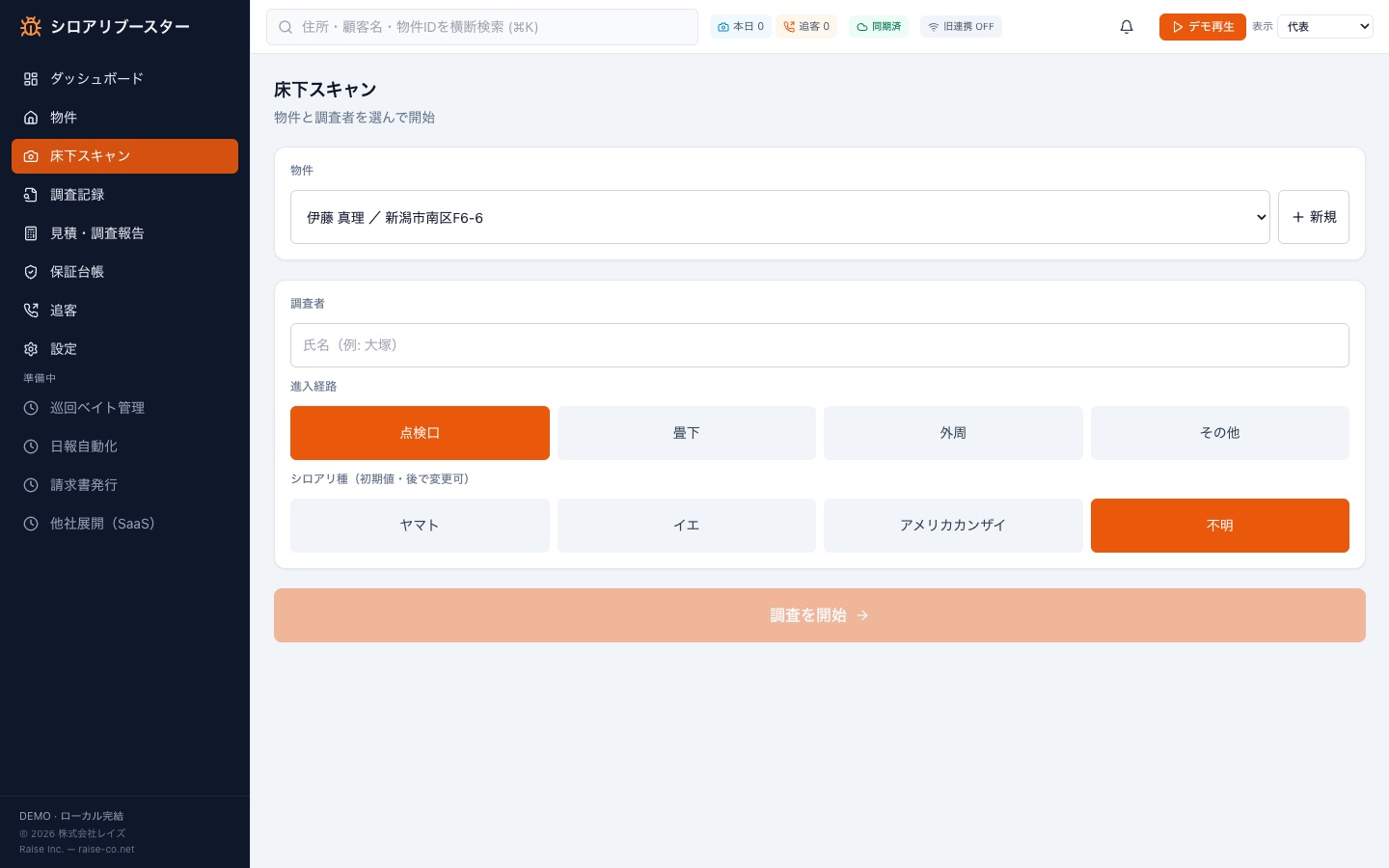This screenshot has width=1389, height=868.
Task: Open notifications bell
Action: click(1127, 27)
